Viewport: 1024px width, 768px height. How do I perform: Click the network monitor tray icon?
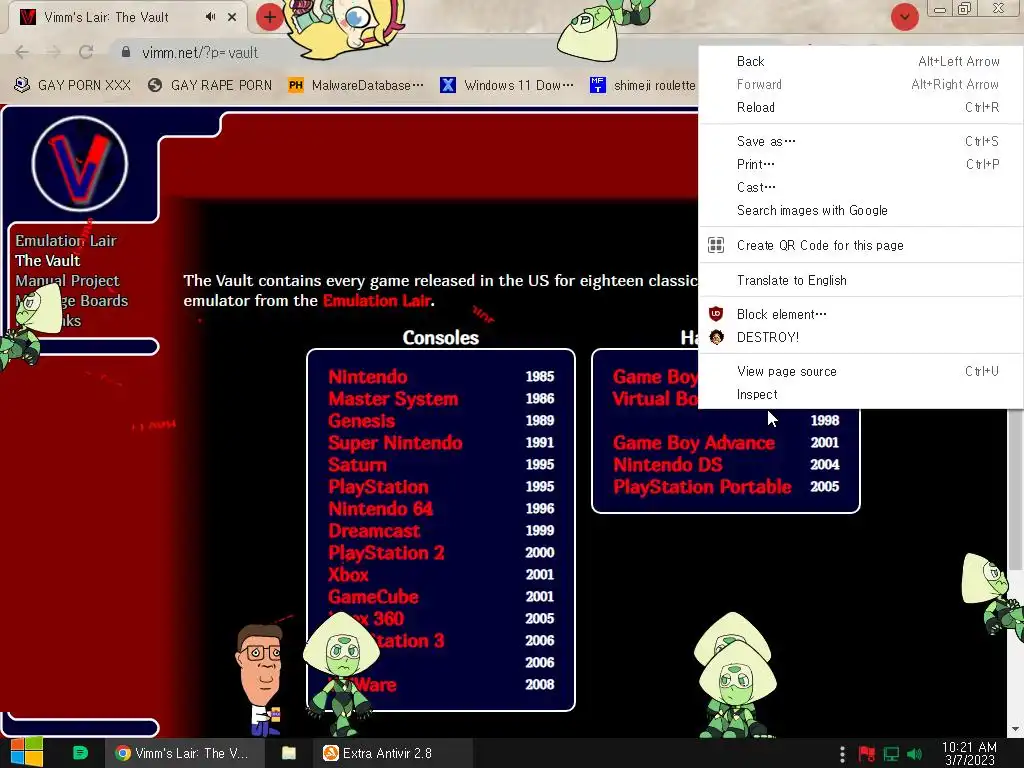891,754
